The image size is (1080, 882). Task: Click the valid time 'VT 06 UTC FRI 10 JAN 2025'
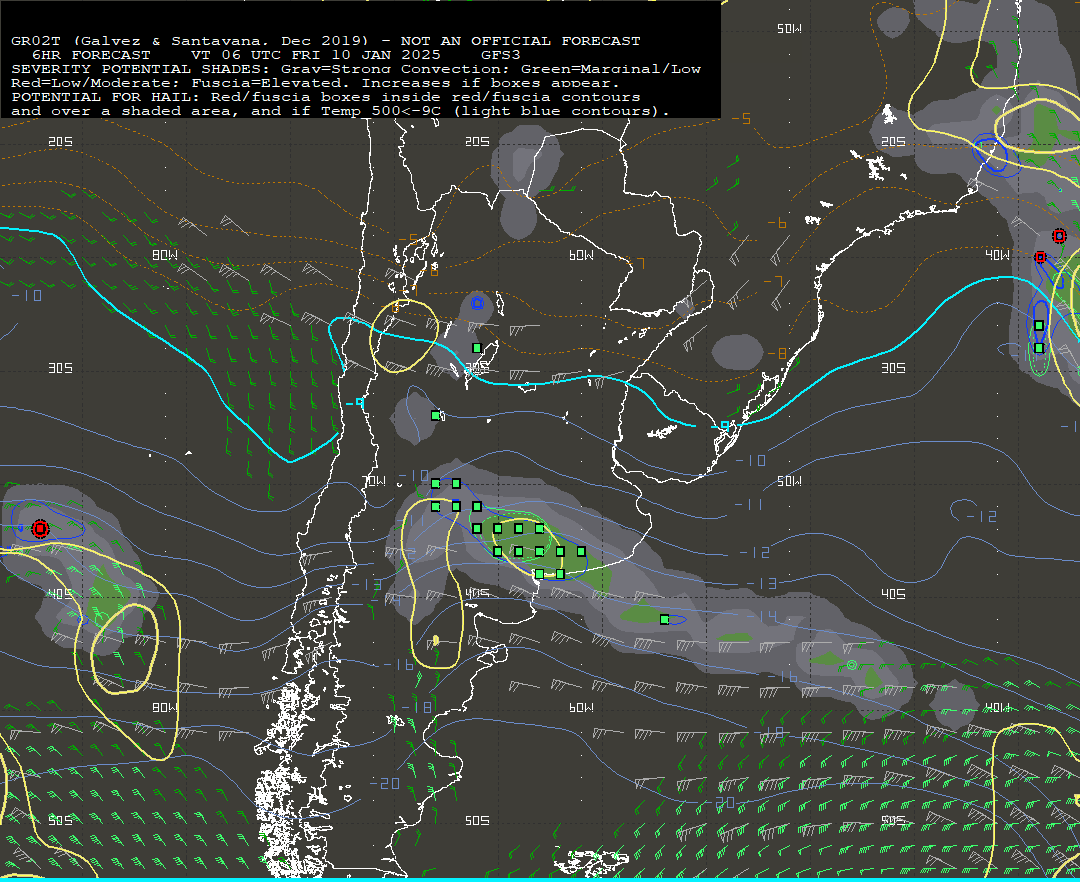click(315, 55)
